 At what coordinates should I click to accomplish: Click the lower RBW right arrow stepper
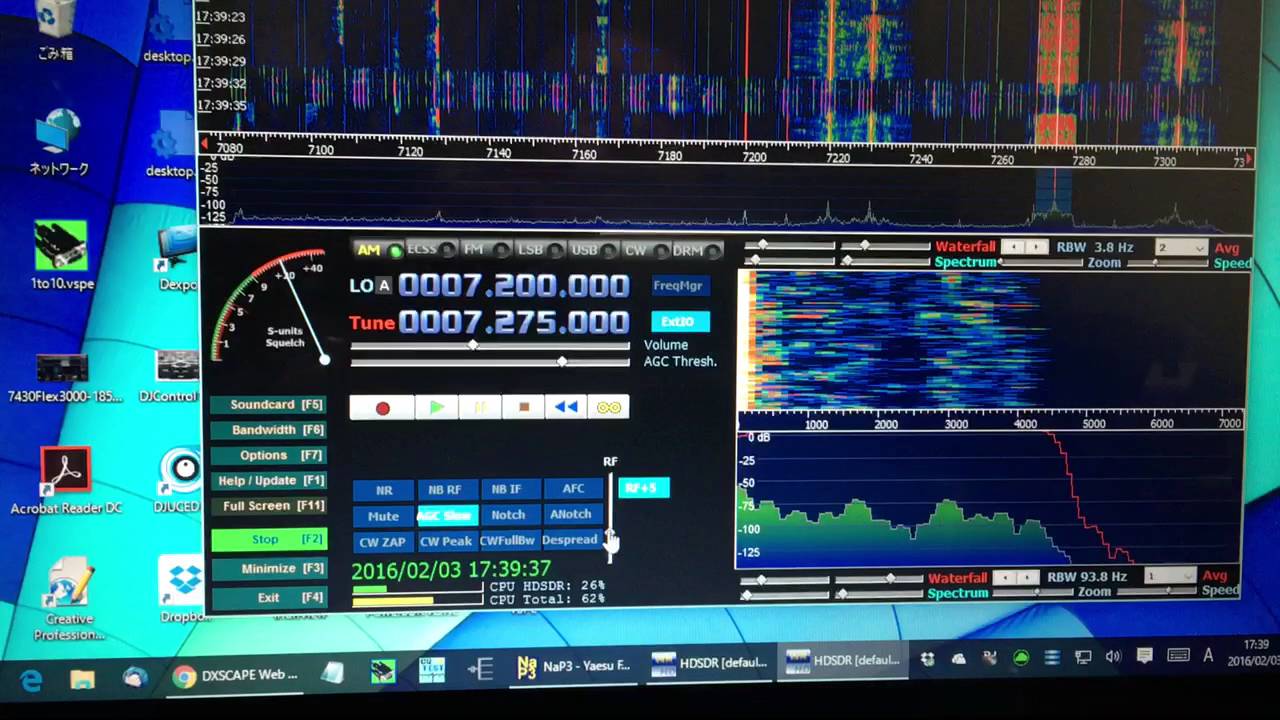[1026, 577]
